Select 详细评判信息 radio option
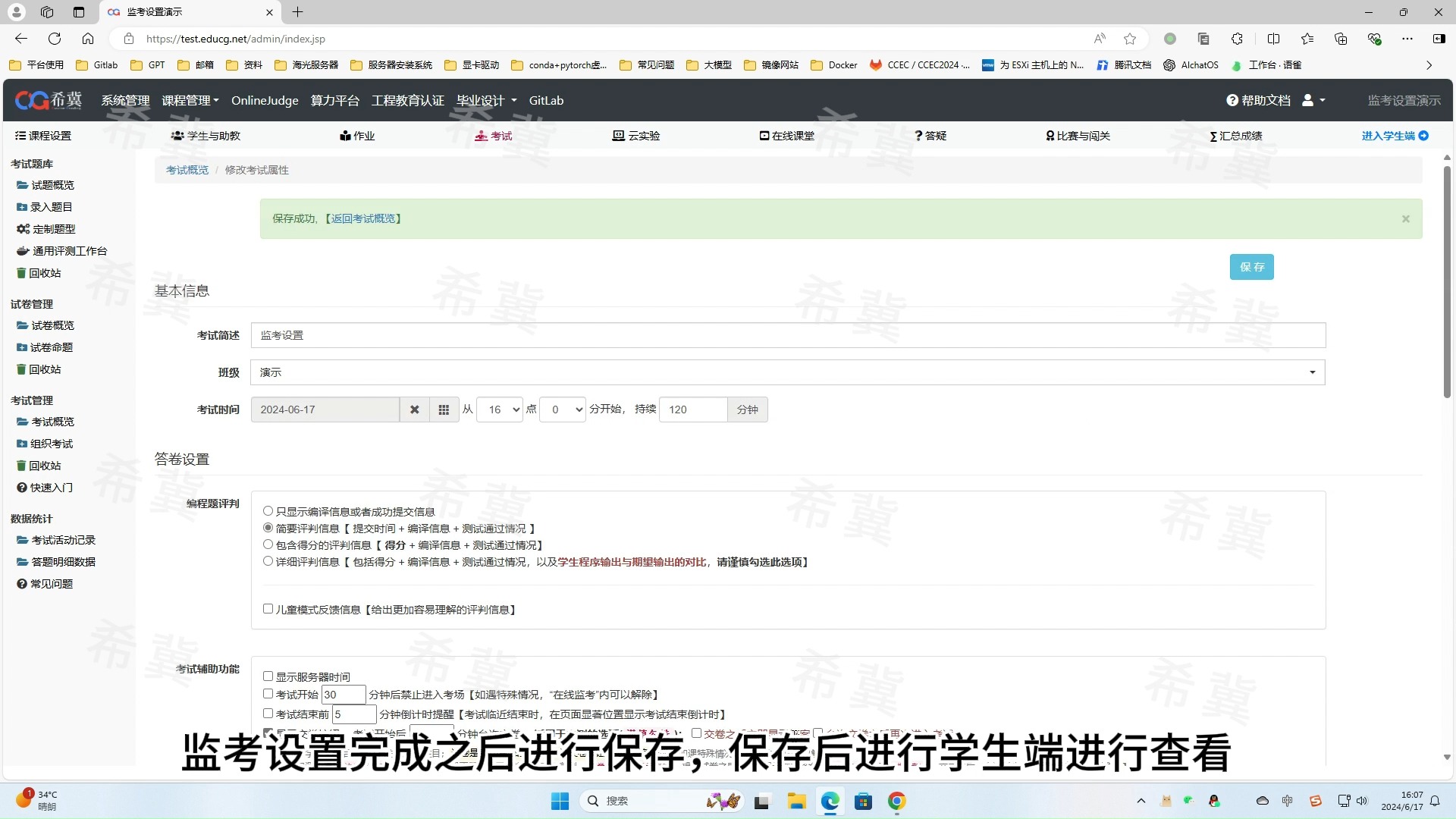This screenshot has height=819, width=1456. pyautogui.click(x=268, y=561)
